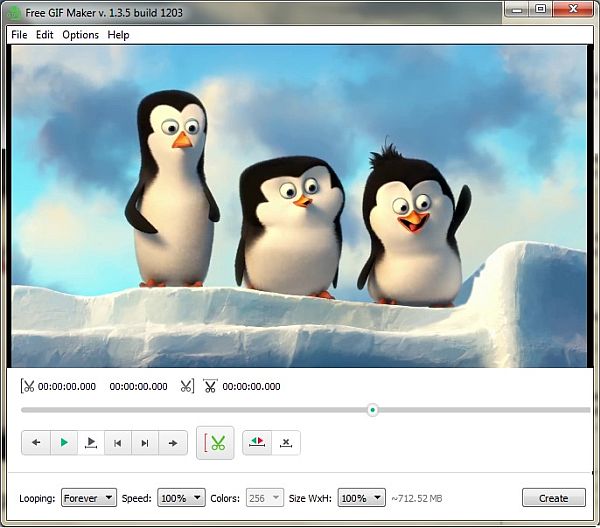Open the Size WxH 100% dropdown
This screenshot has height=528, width=600.
(x=361, y=498)
